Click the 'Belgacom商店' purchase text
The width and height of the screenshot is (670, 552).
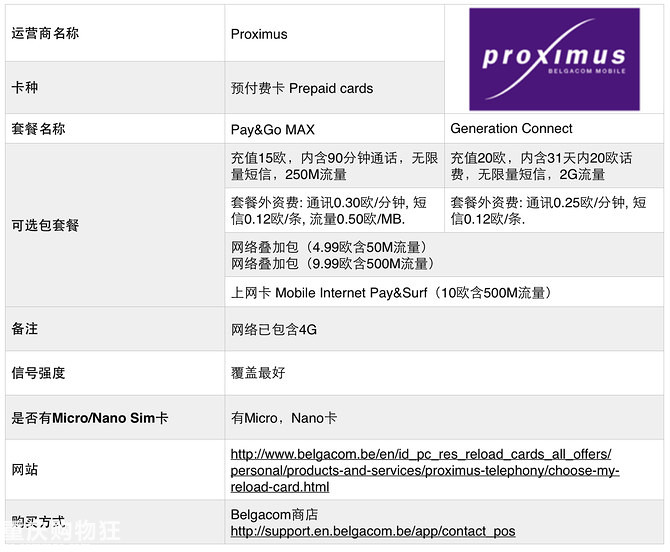274,514
